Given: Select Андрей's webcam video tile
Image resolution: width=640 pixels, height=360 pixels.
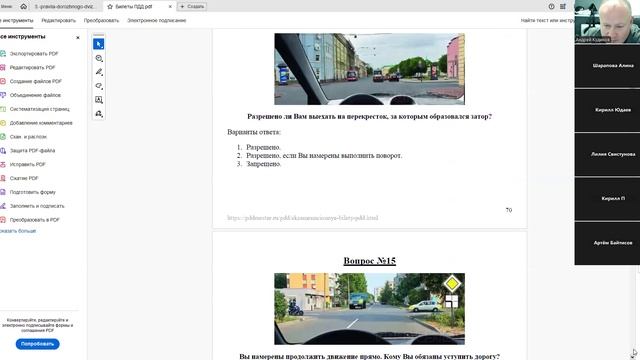Looking at the screenshot, I should pyautogui.click(x=607, y=21).
